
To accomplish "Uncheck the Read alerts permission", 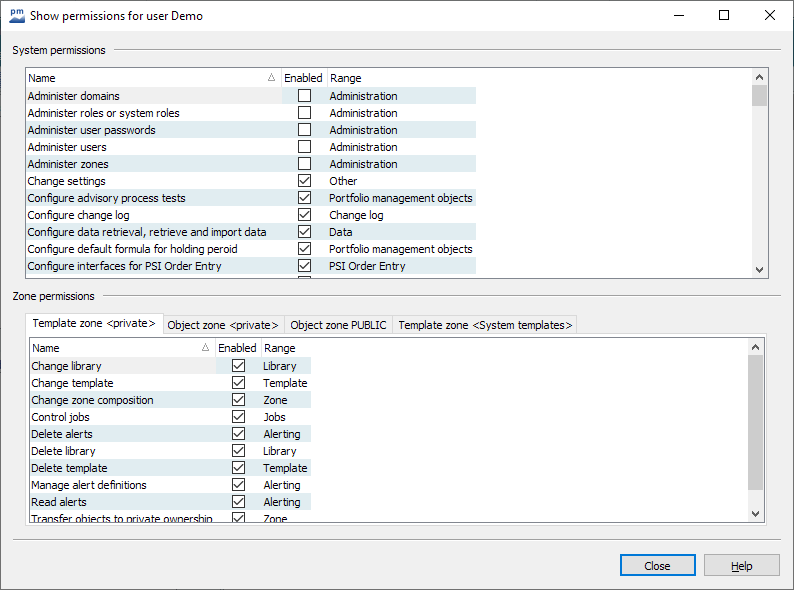I will click(238, 502).
